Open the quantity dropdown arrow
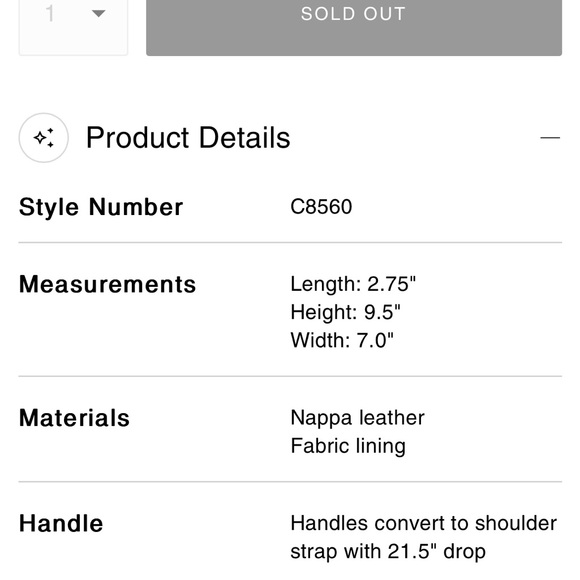Viewport: 580px width, 580px height. 98,14
